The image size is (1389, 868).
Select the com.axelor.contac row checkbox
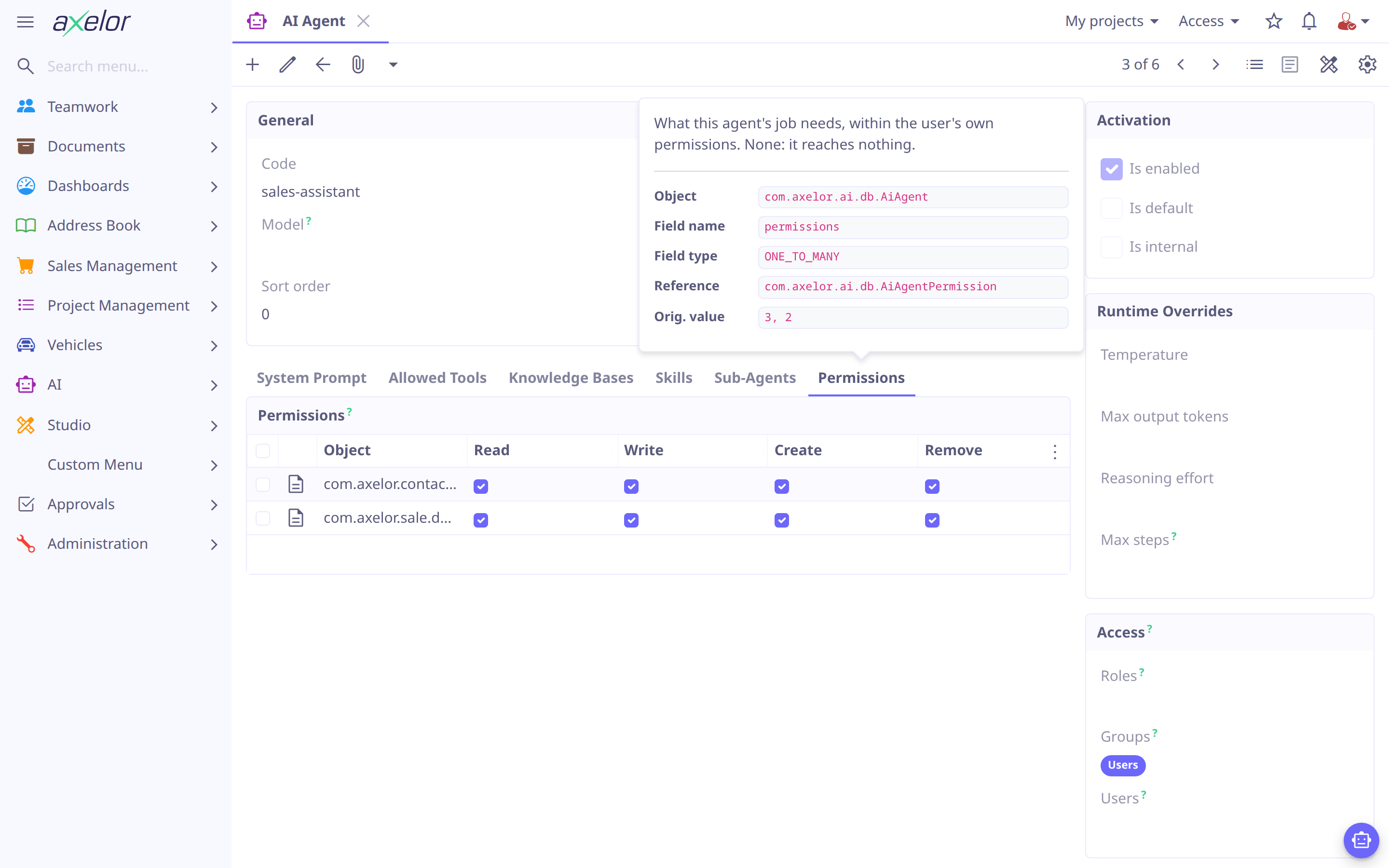click(263, 485)
